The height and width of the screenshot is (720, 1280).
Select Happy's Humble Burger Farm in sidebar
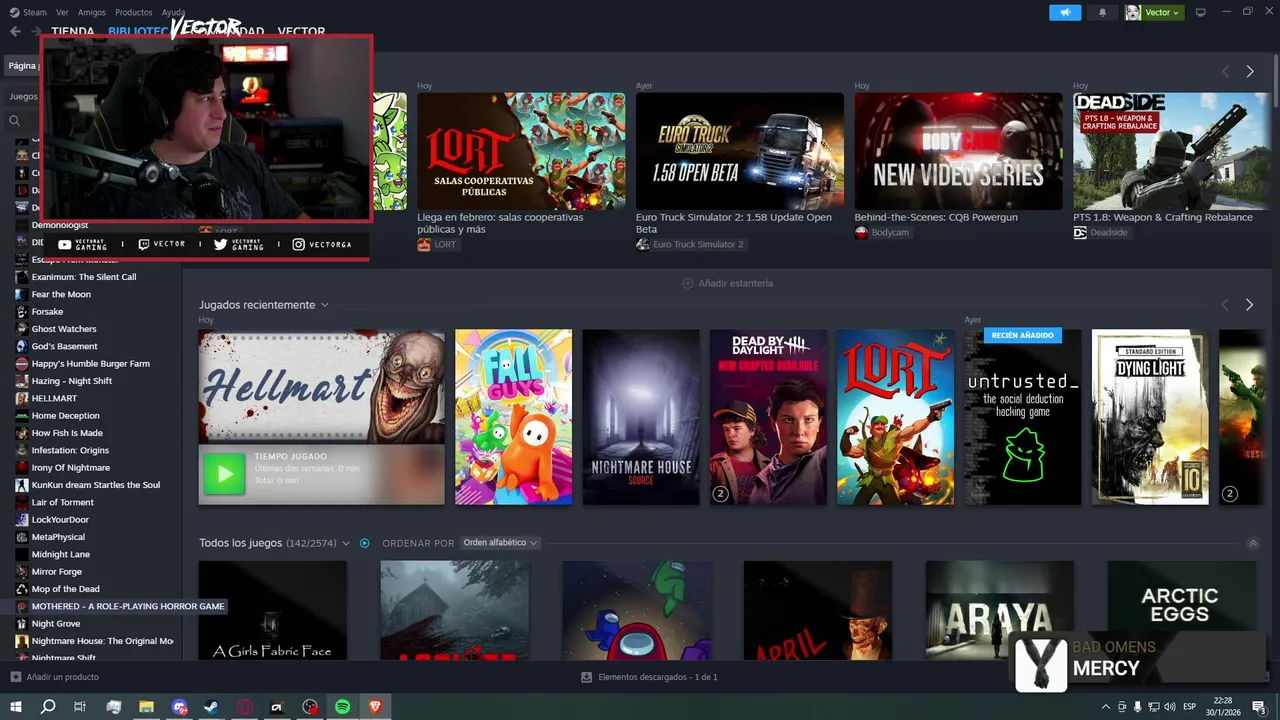pos(91,363)
